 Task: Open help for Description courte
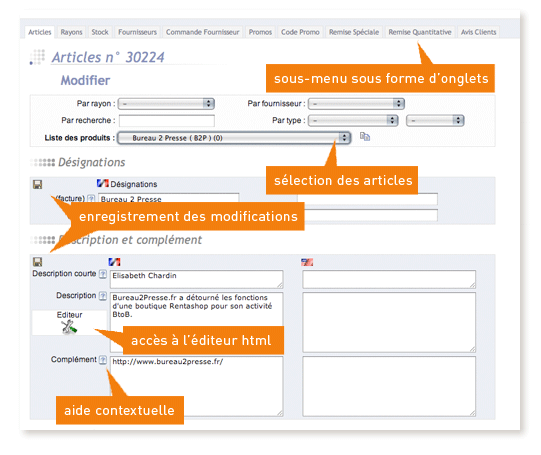click(x=103, y=274)
